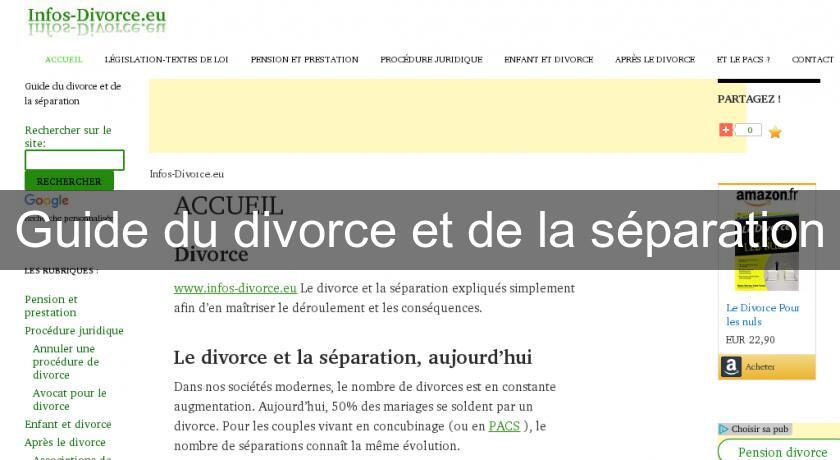Click the red Google +1 share icon
The width and height of the screenshot is (840, 460).
(x=726, y=130)
